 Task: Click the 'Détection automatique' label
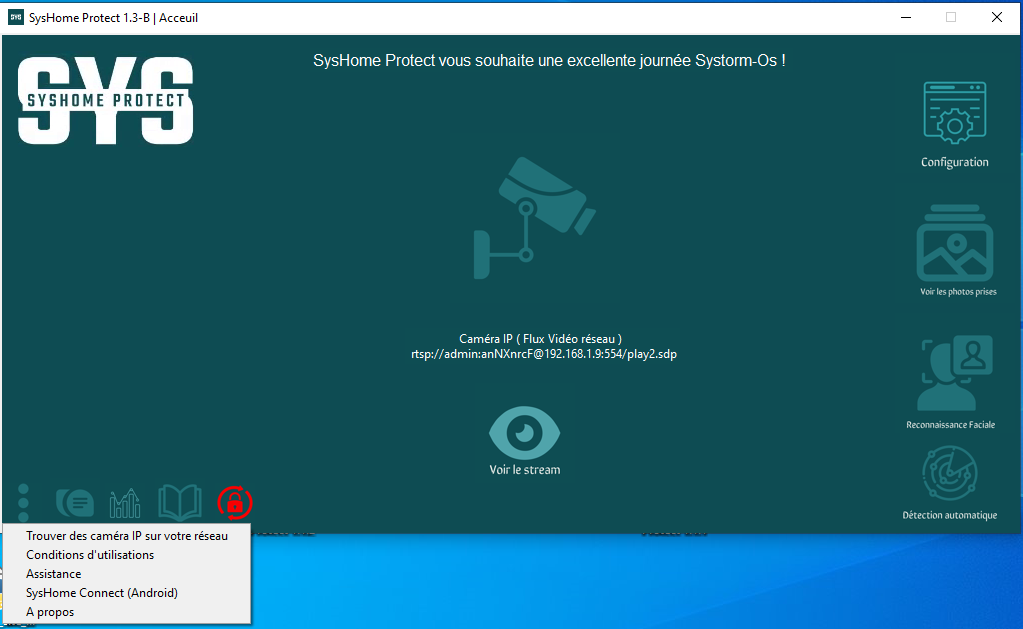[950, 515]
